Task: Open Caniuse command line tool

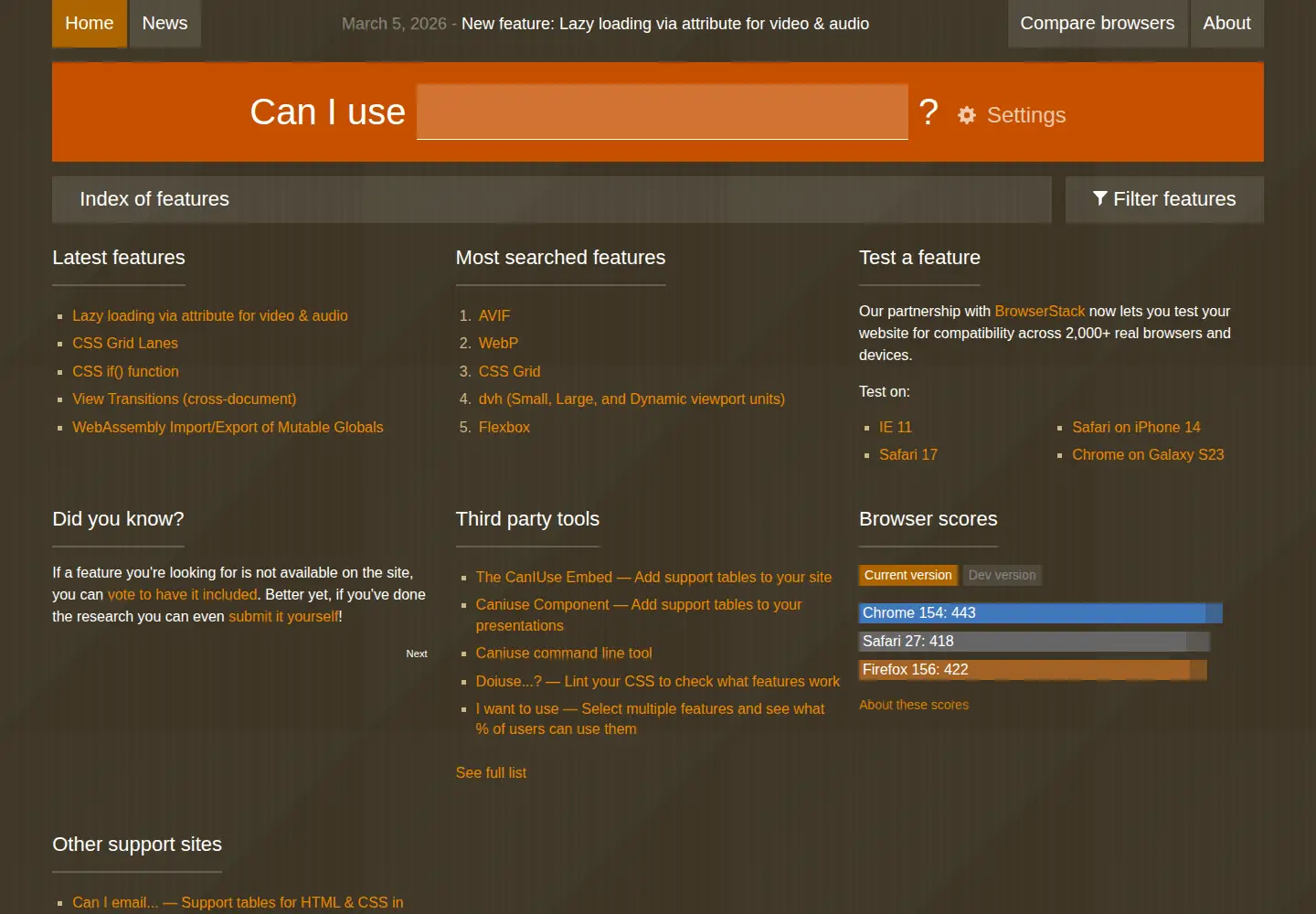Action: click(564, 653)
